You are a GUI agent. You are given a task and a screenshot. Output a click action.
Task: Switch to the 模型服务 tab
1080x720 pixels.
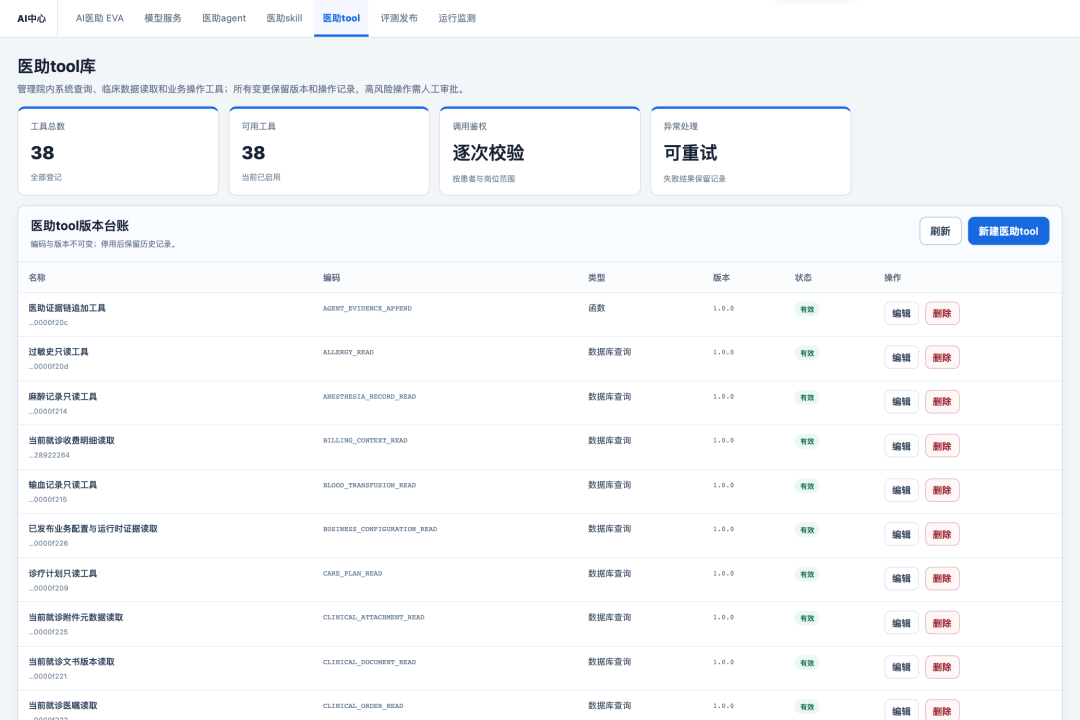click(163, 18)
